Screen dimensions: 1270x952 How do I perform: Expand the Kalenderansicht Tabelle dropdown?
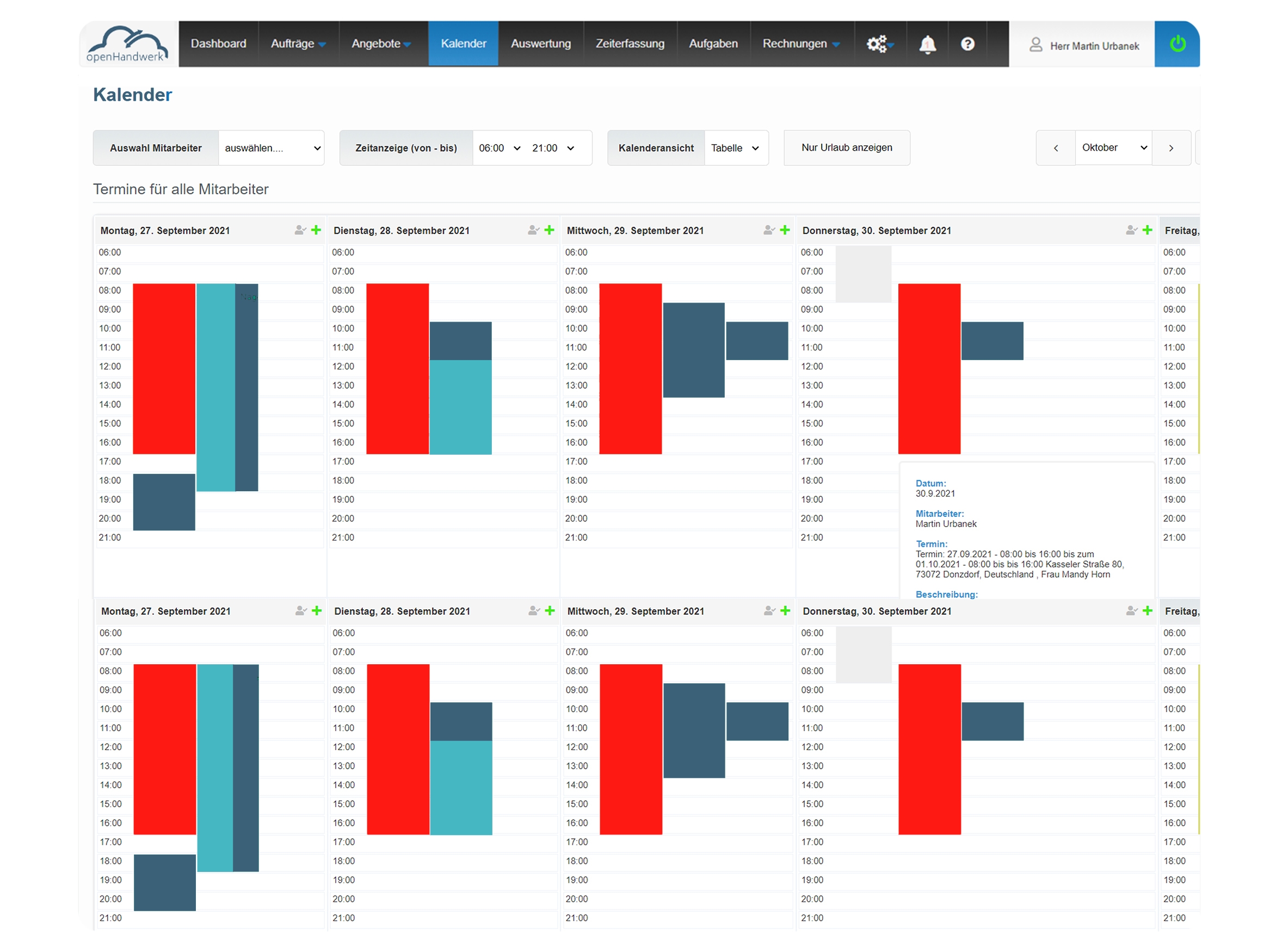tap(736, 148)
